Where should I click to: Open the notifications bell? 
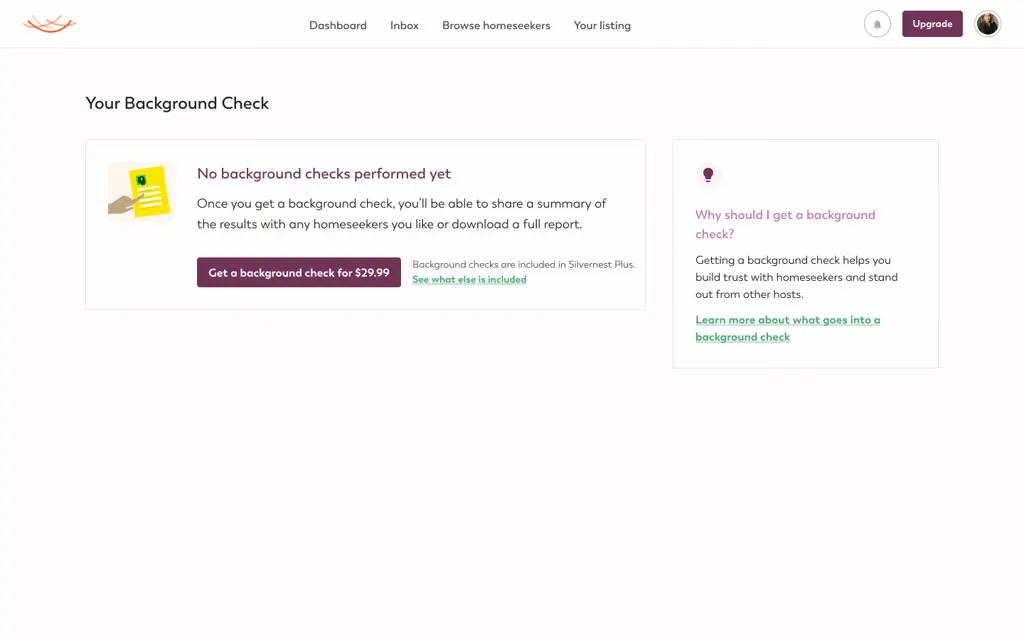(877, 24)
